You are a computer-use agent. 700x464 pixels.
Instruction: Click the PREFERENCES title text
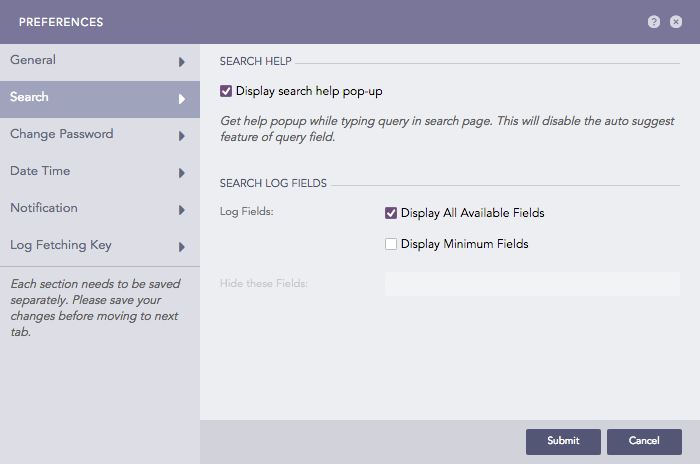pos(61,22)
